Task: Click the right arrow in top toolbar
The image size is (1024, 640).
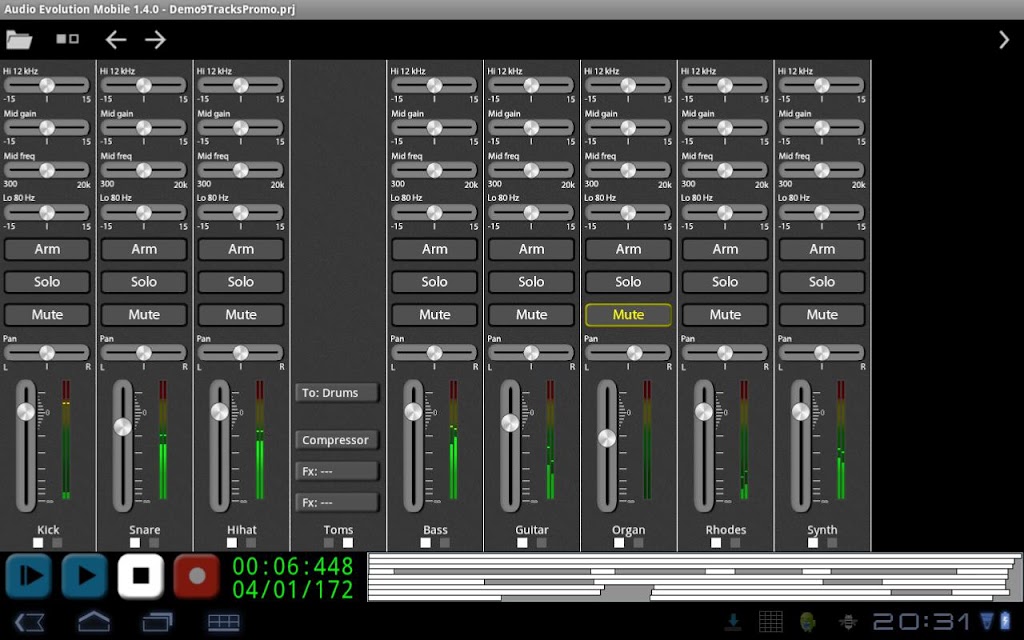Action: pos(155,40)
